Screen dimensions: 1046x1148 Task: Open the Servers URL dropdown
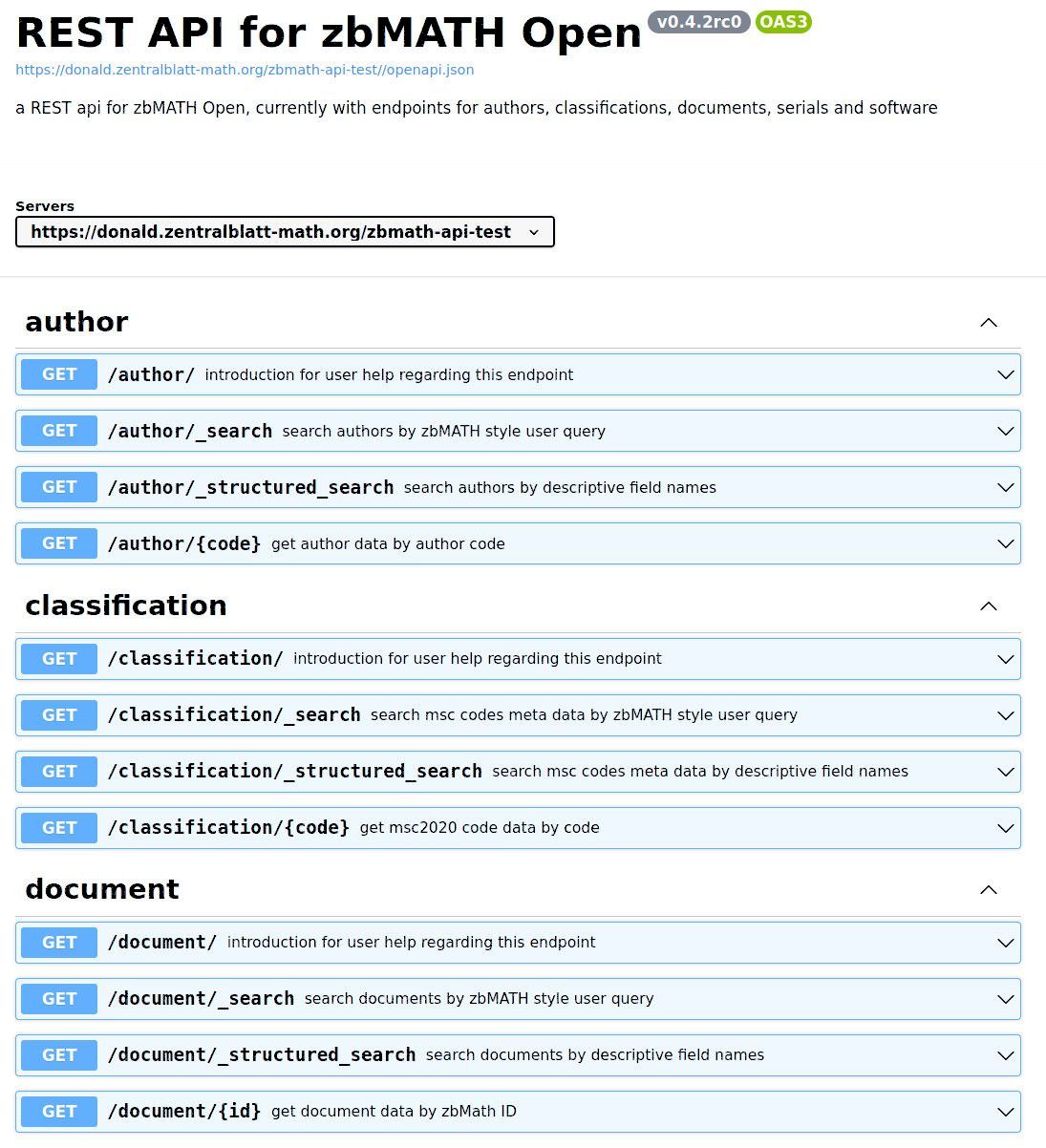click(285, 232)
